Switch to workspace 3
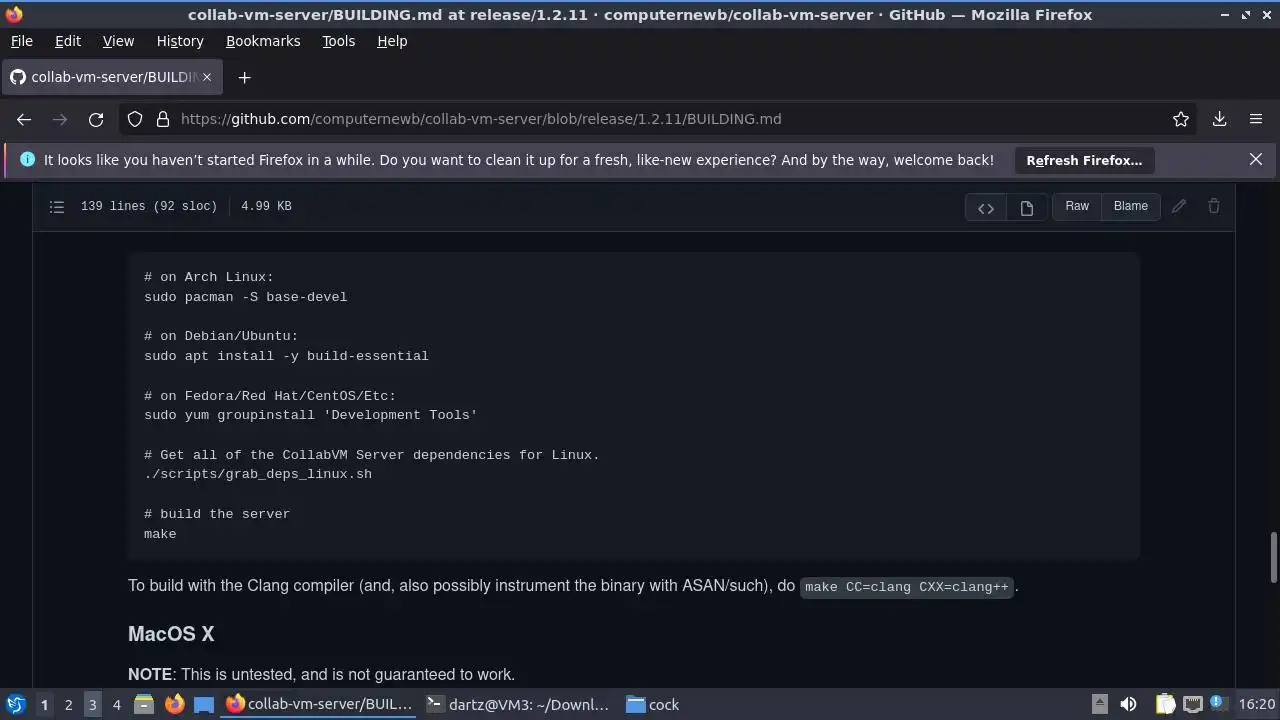The image size is (1280, 720). [92, 704]
